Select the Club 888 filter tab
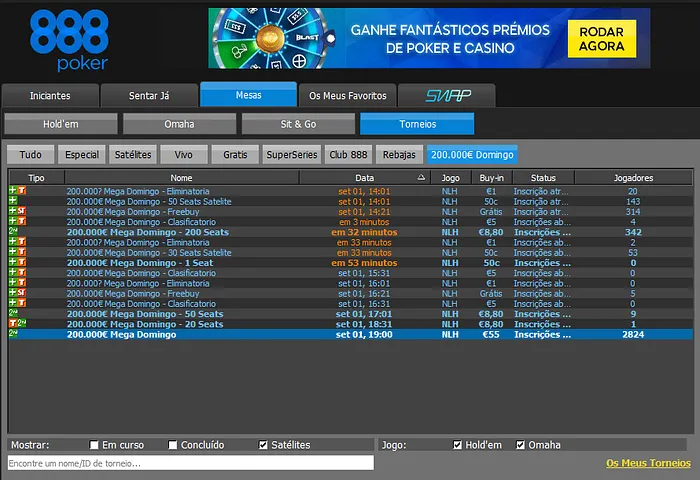Screen dimensions: 700x480 pos(348,154)
